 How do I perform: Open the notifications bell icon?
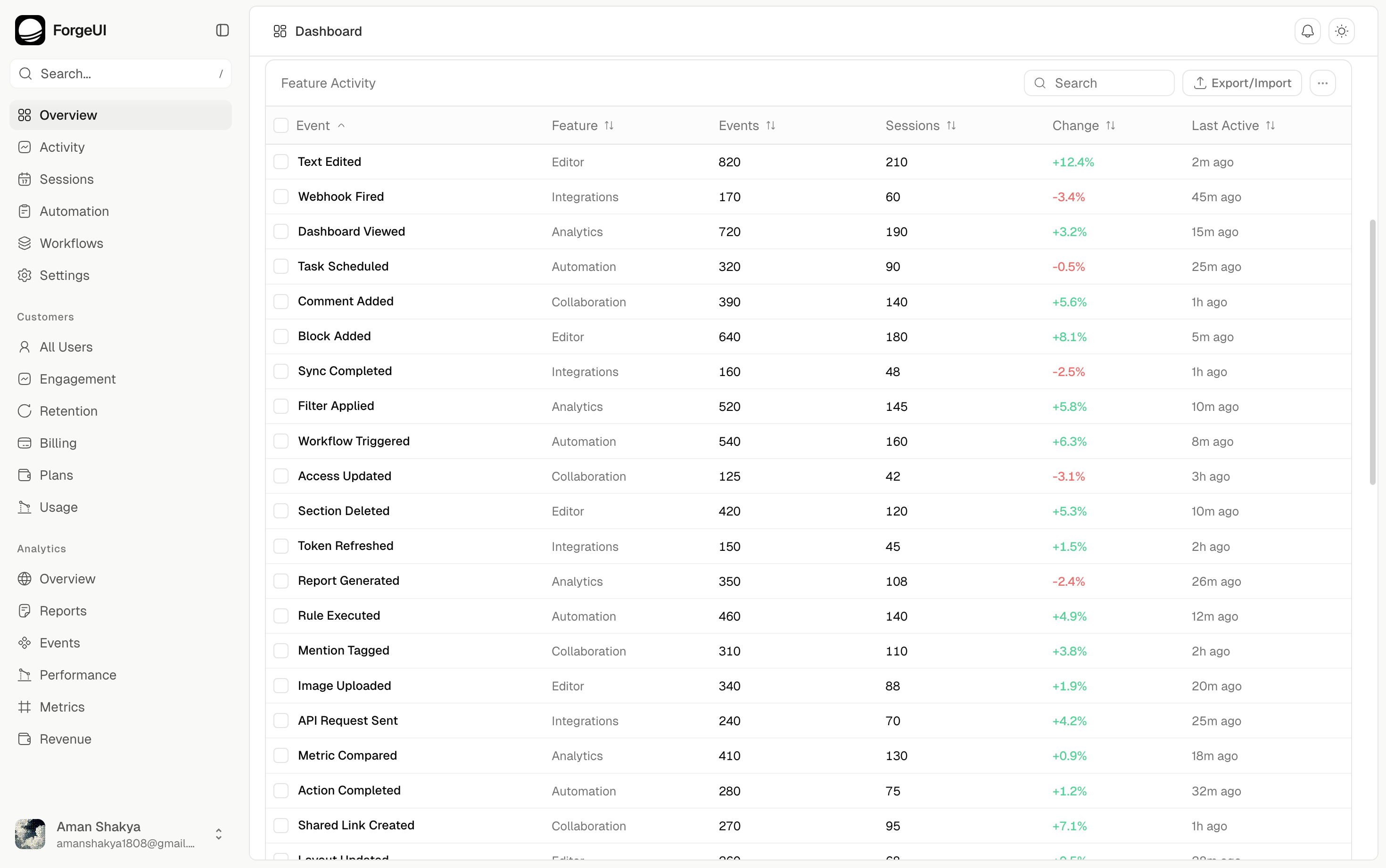1307,31
